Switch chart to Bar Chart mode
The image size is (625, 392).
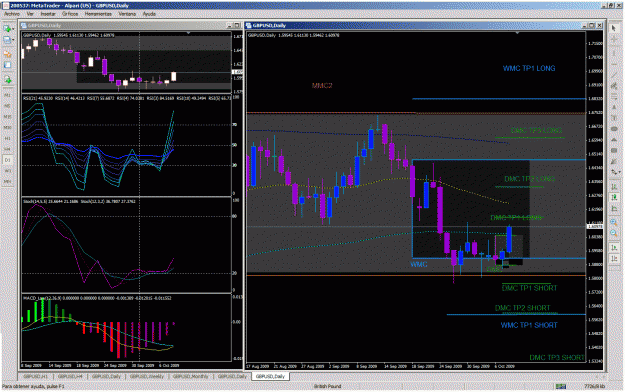[x=614, y=186]
